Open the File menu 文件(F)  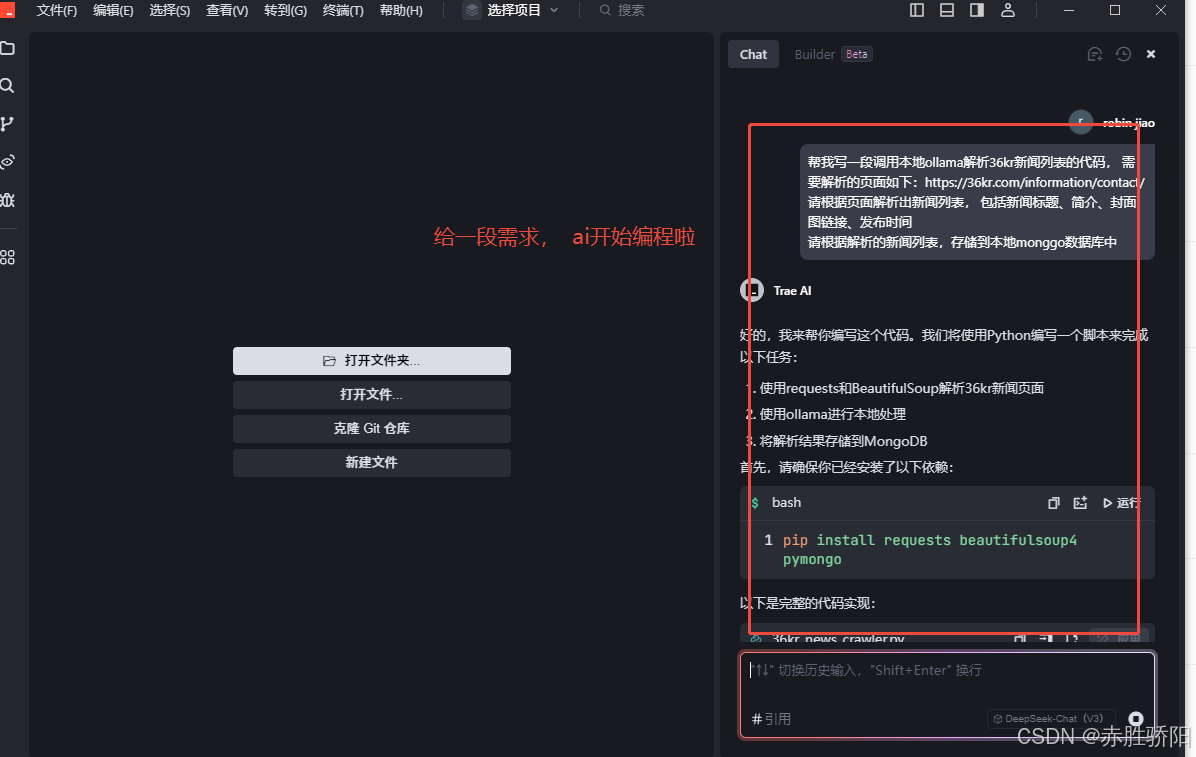pyautogui.click(x=56, y=11)
